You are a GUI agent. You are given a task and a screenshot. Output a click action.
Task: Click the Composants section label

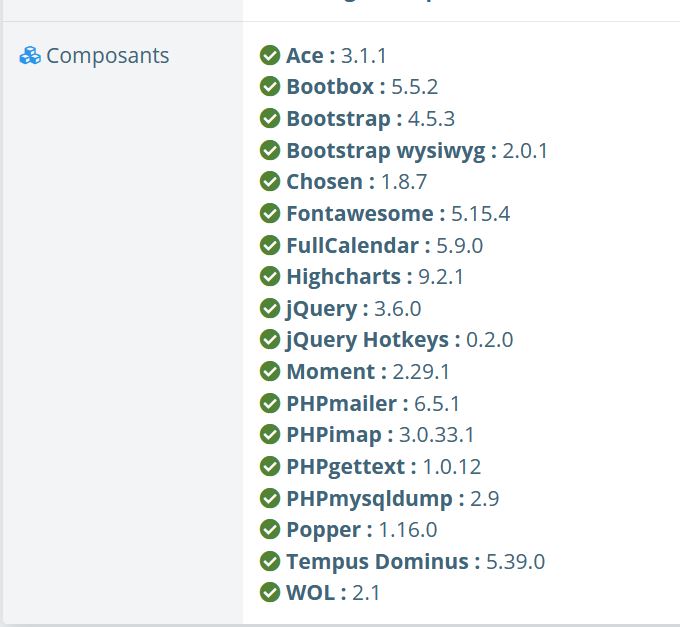coord(108,56)
